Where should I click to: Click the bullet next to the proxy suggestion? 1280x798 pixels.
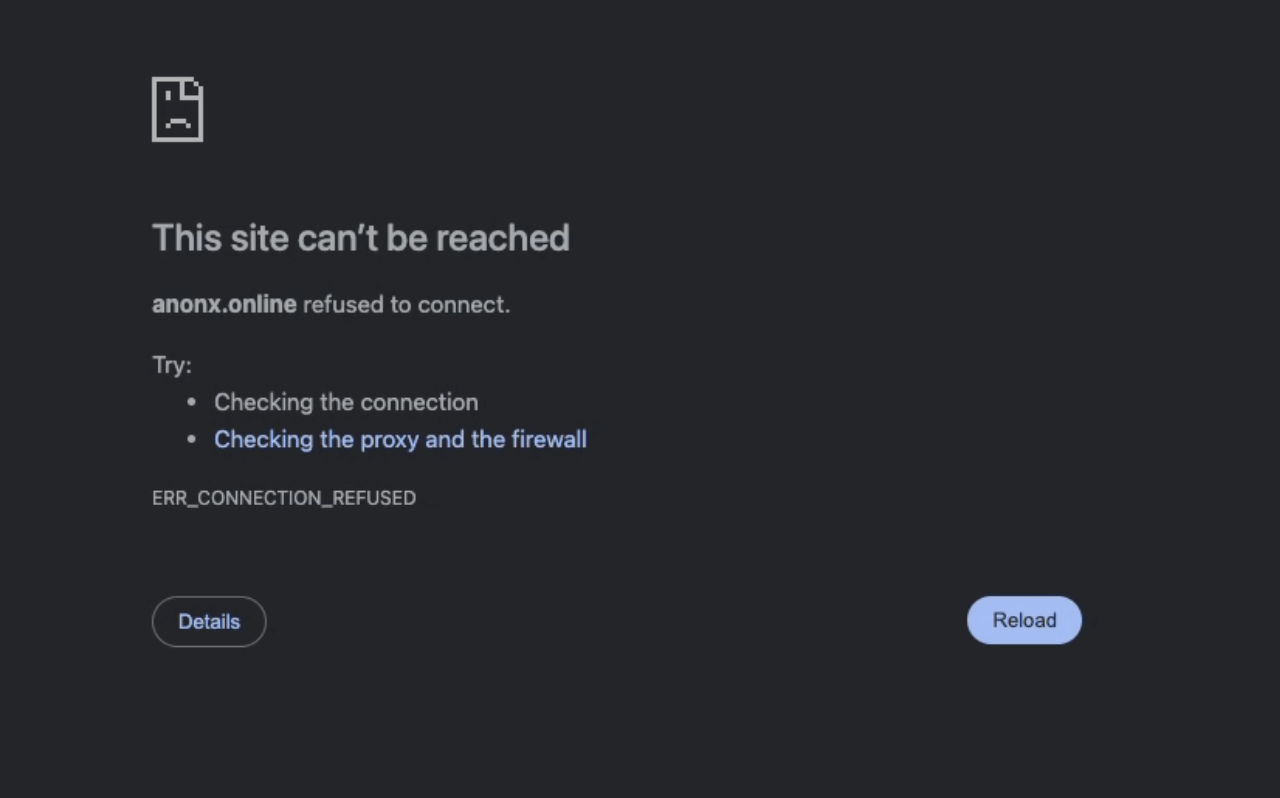[x=192, y=439]
